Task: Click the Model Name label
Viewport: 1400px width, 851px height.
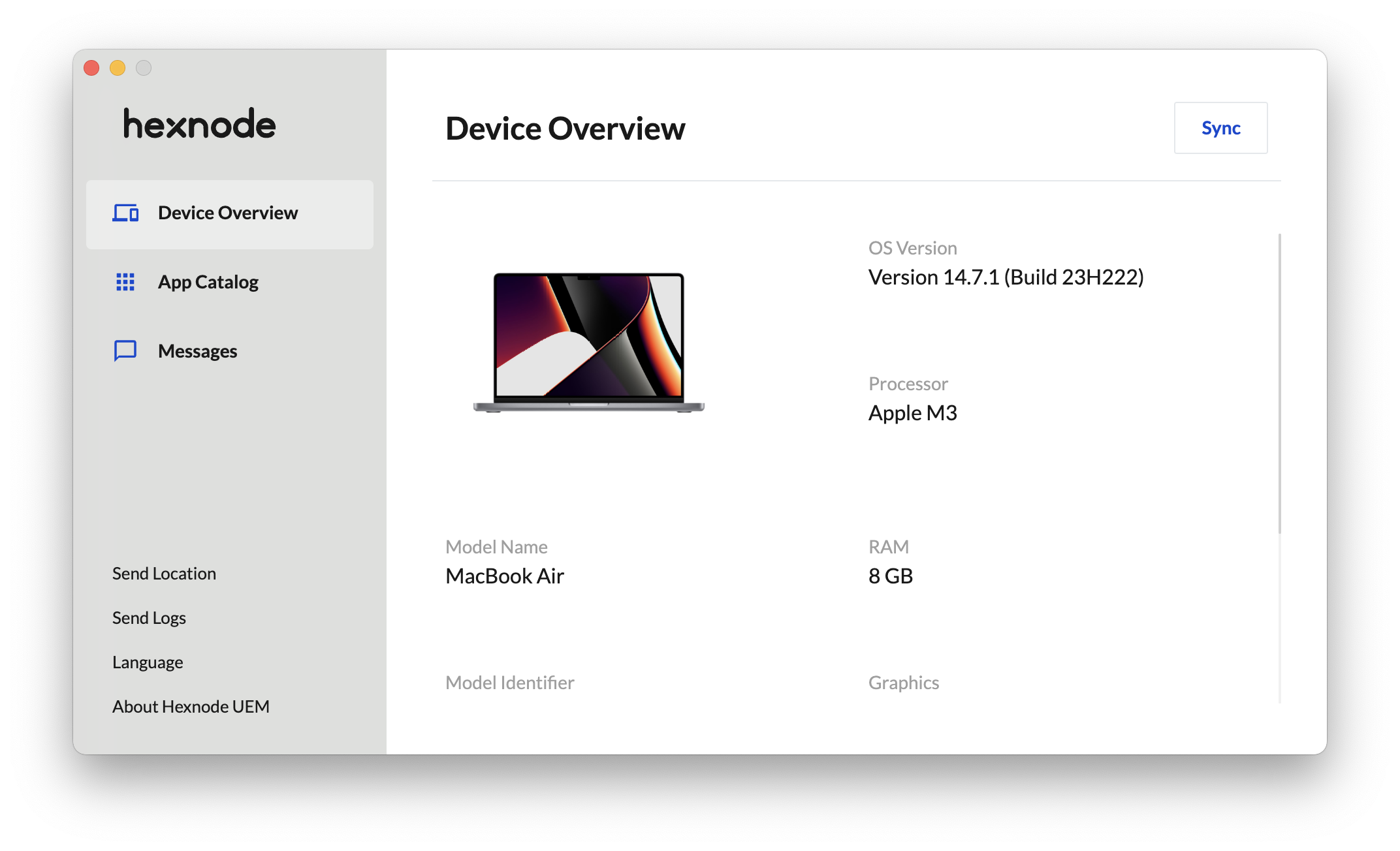Action: pyautogui.click(x=496, y=547)
